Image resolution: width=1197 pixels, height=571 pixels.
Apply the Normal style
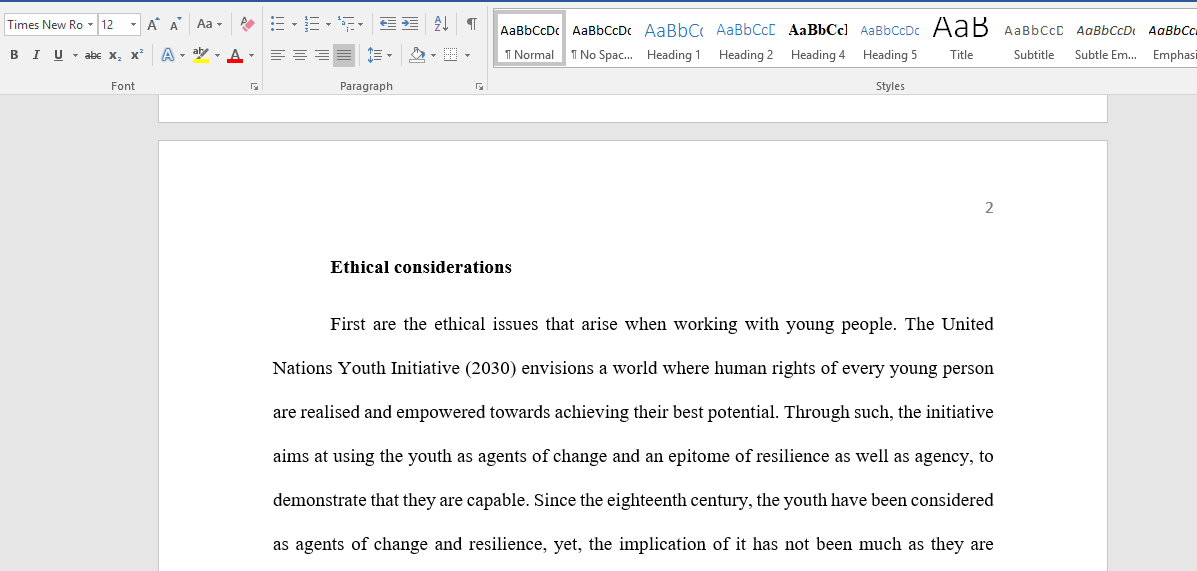530,38
